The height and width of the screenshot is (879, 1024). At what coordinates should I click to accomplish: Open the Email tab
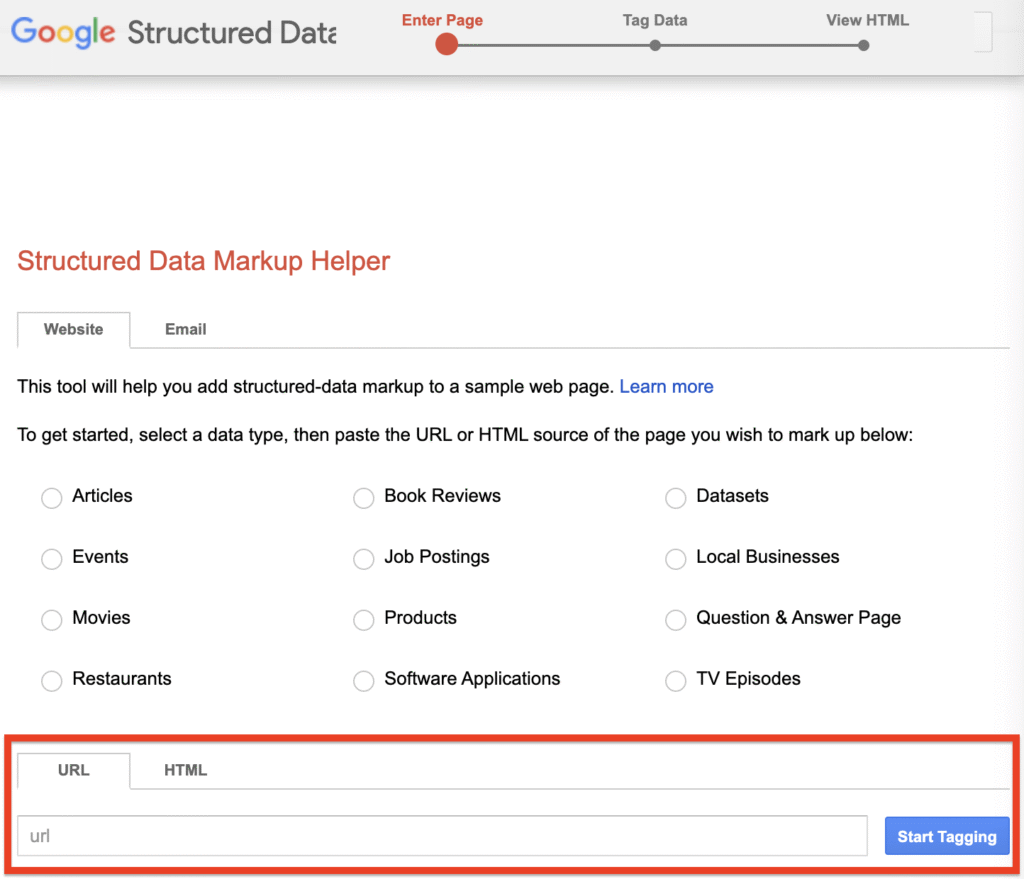tap(185, 330)
